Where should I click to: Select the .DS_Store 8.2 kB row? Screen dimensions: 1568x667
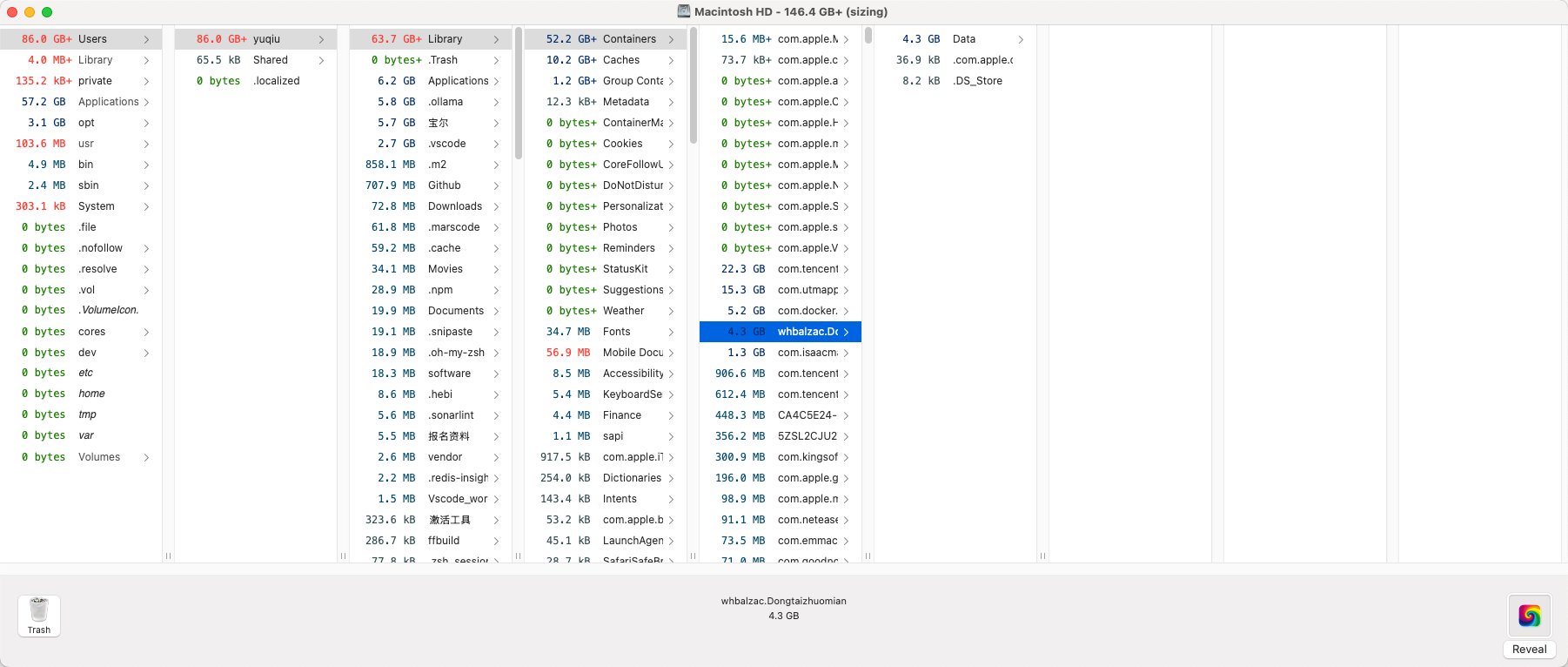tap(955, 81)
